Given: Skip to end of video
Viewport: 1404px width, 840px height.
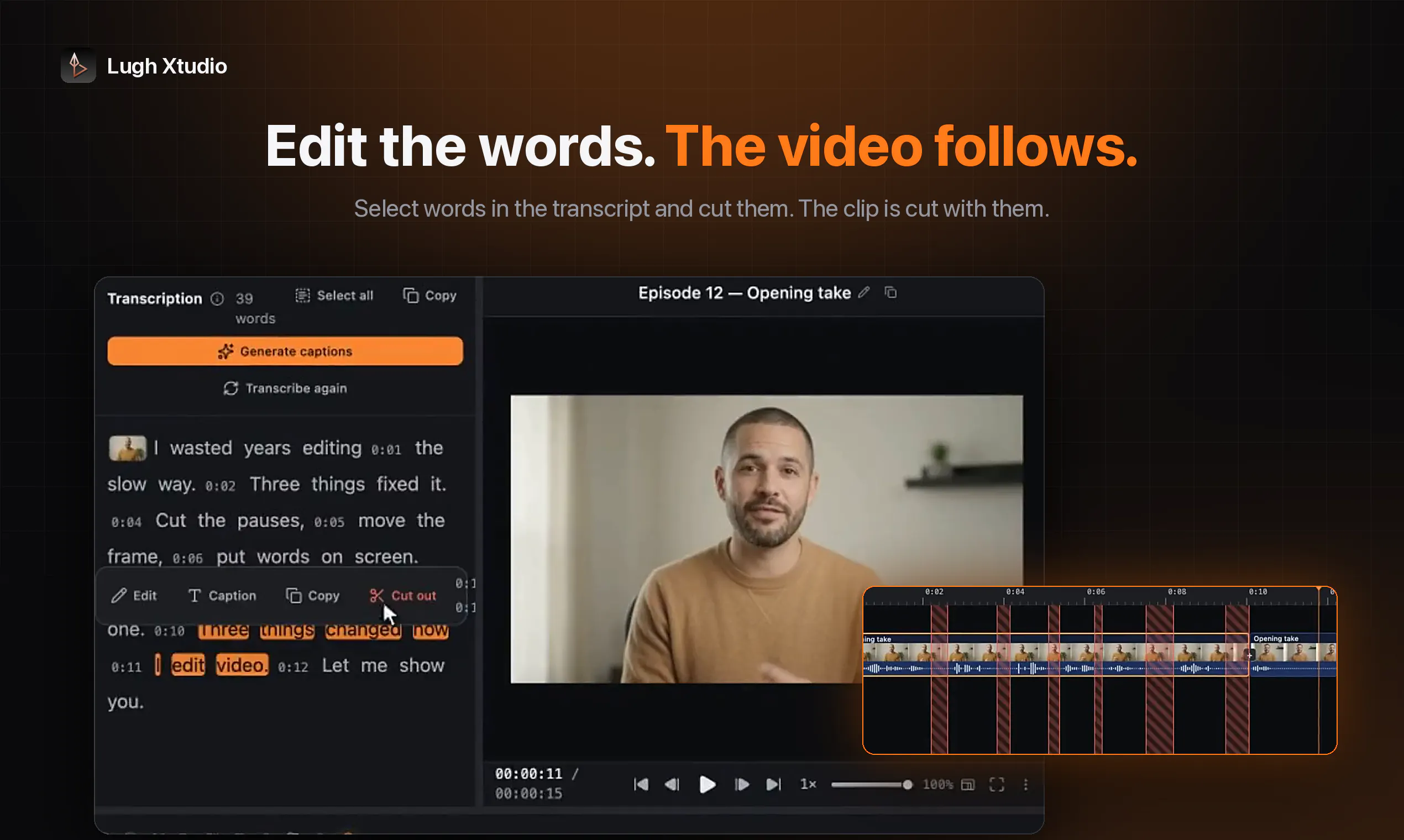Looking at the screenshot, I should 773,785.
